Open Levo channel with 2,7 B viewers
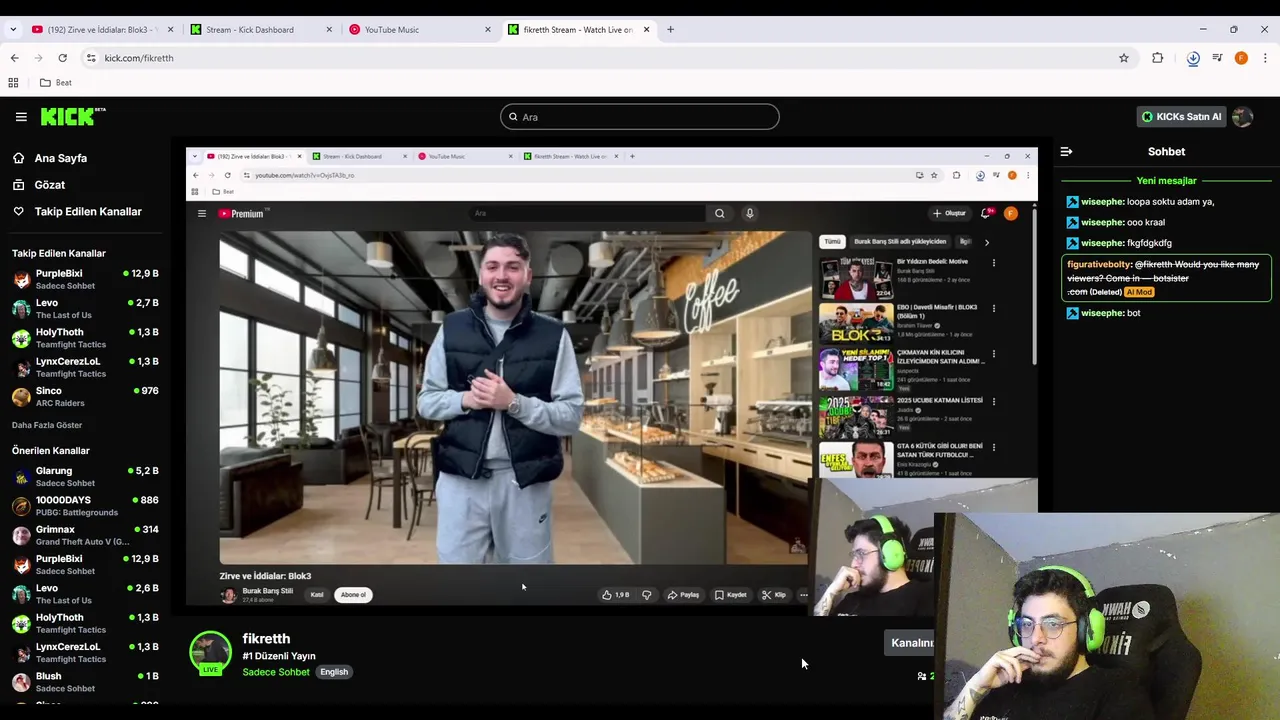The height and width of the screenshot is (720, 1280). (84, 308)
